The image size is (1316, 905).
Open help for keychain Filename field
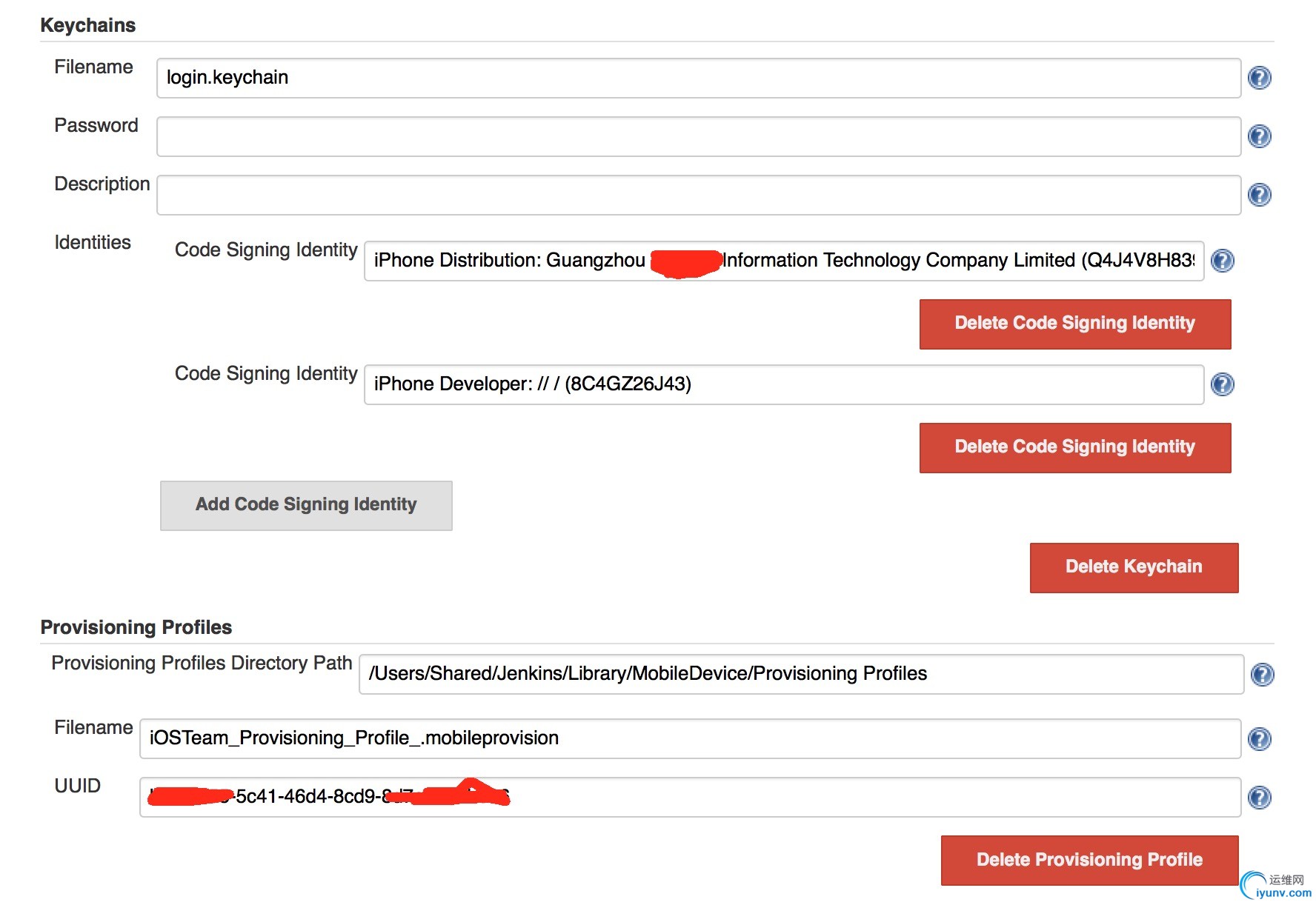point(1260,78)
